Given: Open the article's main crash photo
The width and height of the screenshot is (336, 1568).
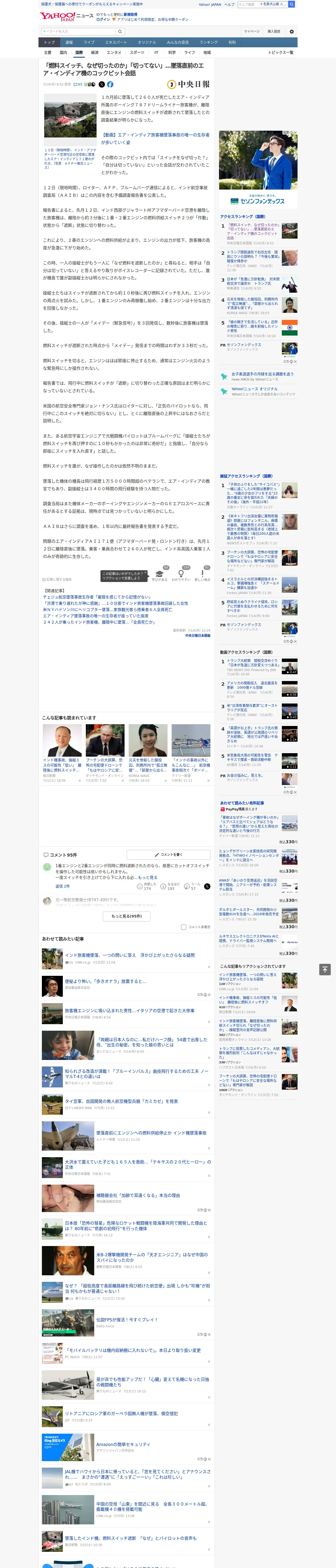Looking at the screenshot, I should pos(70,119).
